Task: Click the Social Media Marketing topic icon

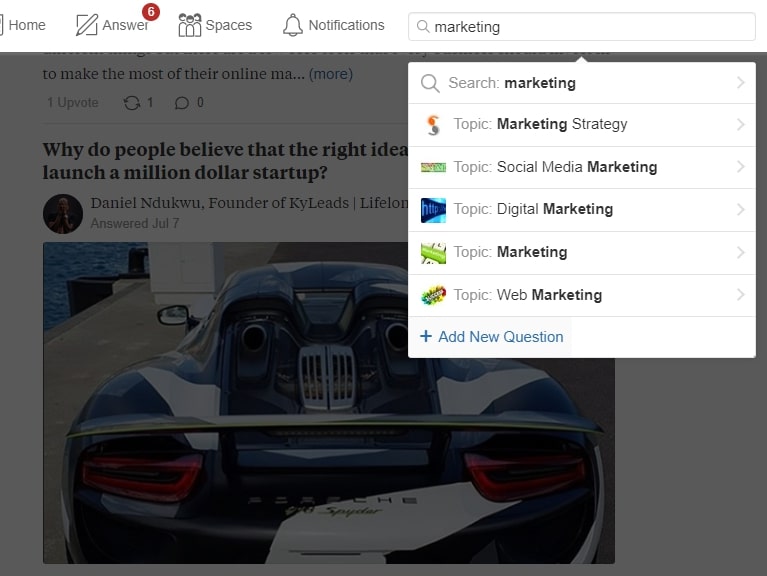Action: click(433, 167)
